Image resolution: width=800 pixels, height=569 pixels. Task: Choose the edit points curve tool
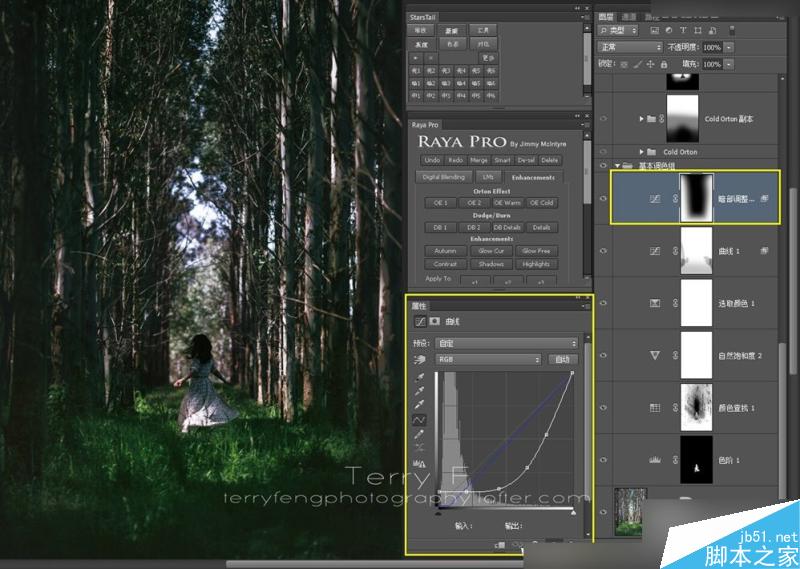click(x=419, y=419)
